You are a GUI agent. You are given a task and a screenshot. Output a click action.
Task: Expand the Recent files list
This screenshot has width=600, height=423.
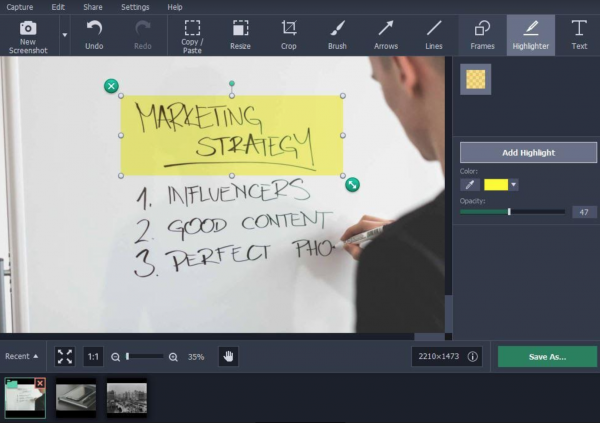21,356
